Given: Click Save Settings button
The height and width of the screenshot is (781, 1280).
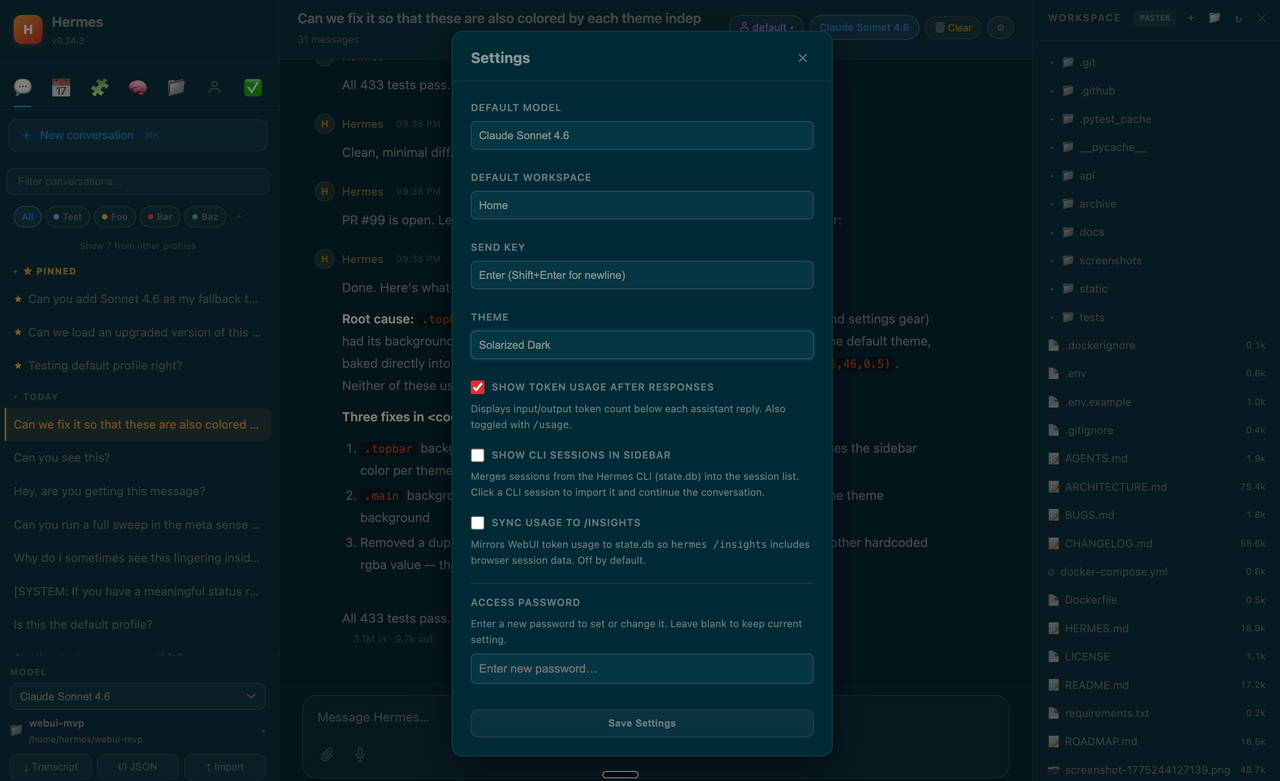Looking at the screenshot, I should click(x=642, y=723).
